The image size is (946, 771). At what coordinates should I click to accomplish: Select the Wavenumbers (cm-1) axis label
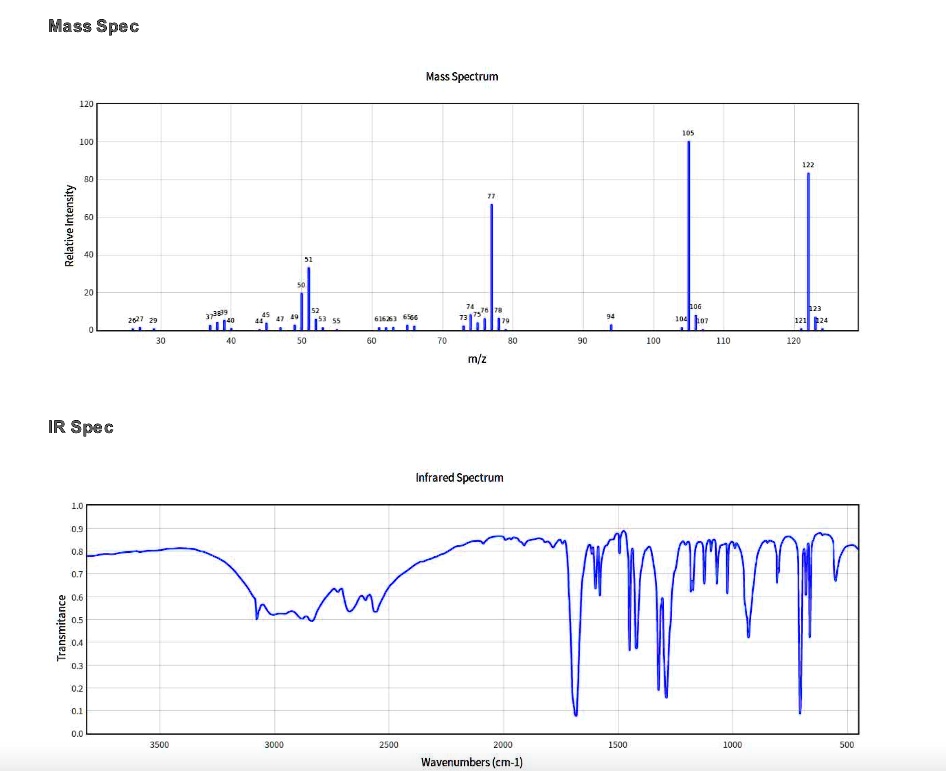click(x=470, y=761)
